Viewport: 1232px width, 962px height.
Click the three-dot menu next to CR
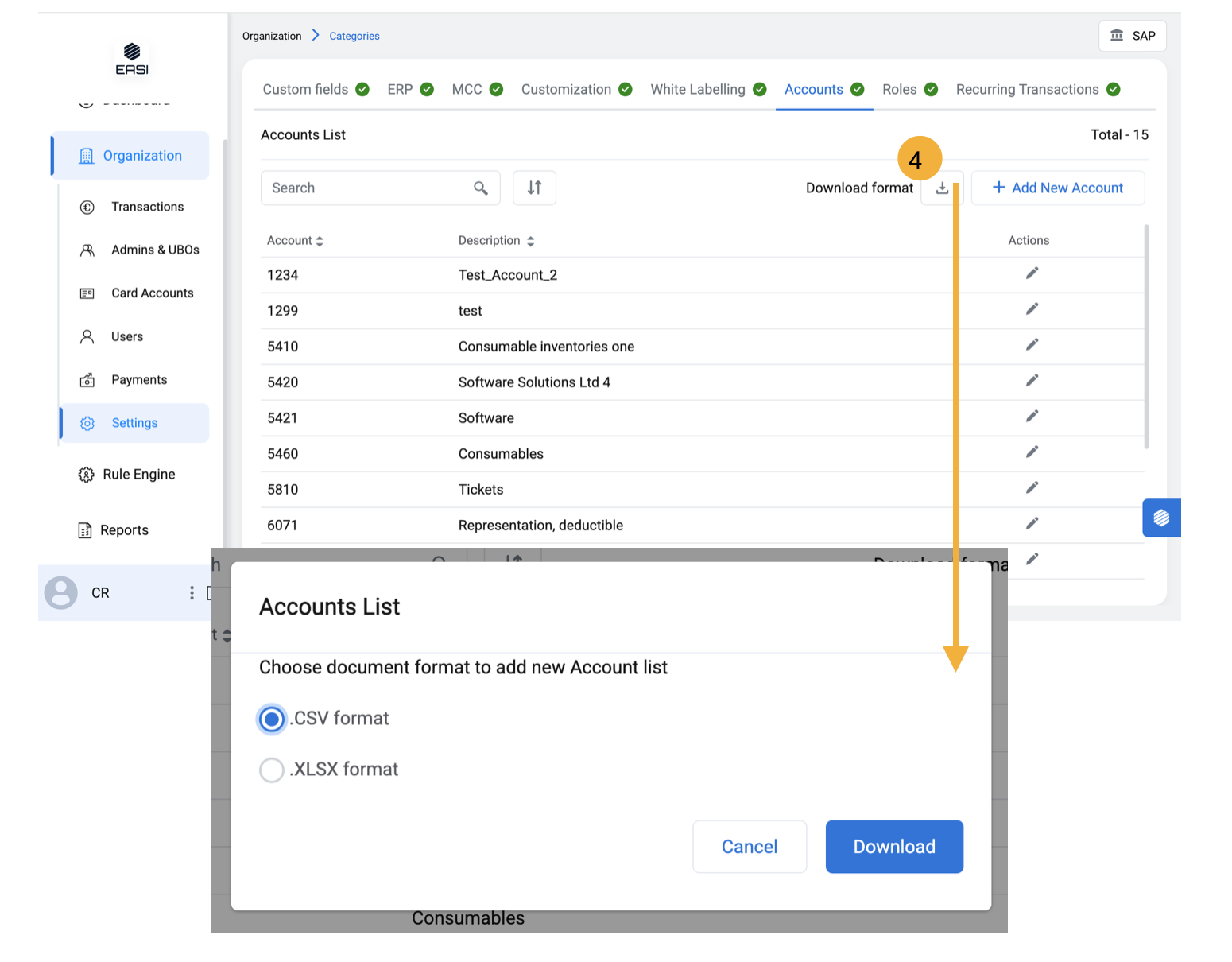click(192, 593)
